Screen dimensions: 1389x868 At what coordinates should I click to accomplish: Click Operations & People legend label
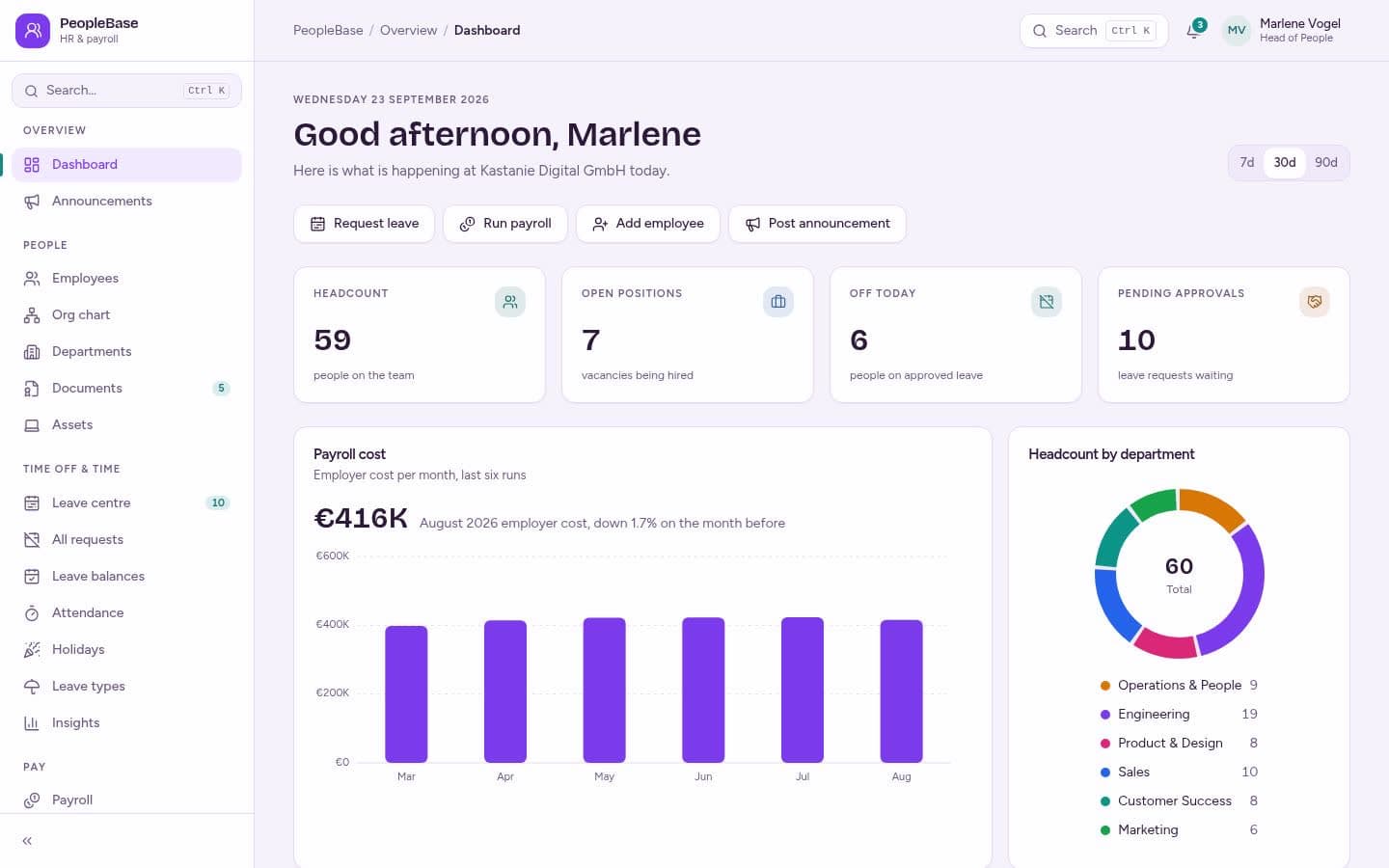click(1180, 685)
